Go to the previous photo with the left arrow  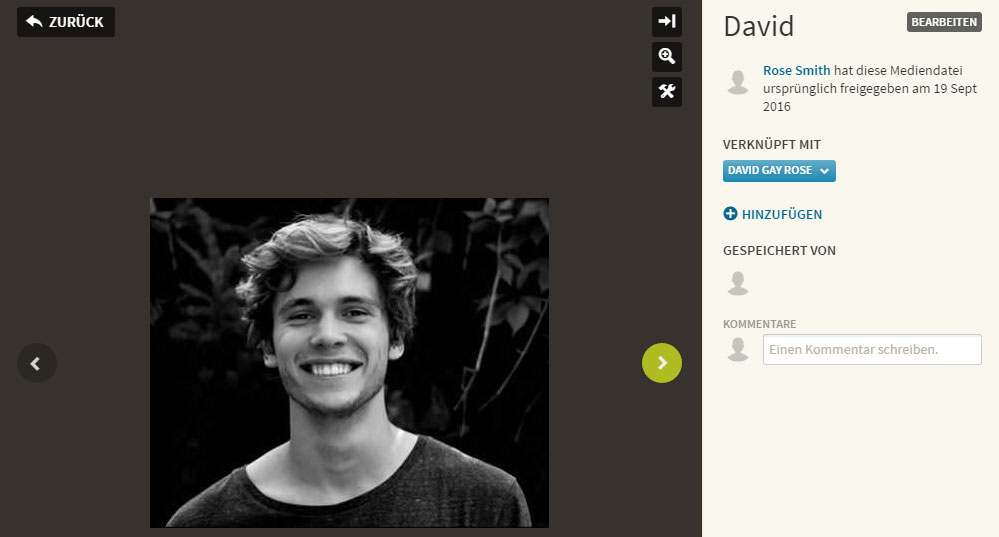37,363
